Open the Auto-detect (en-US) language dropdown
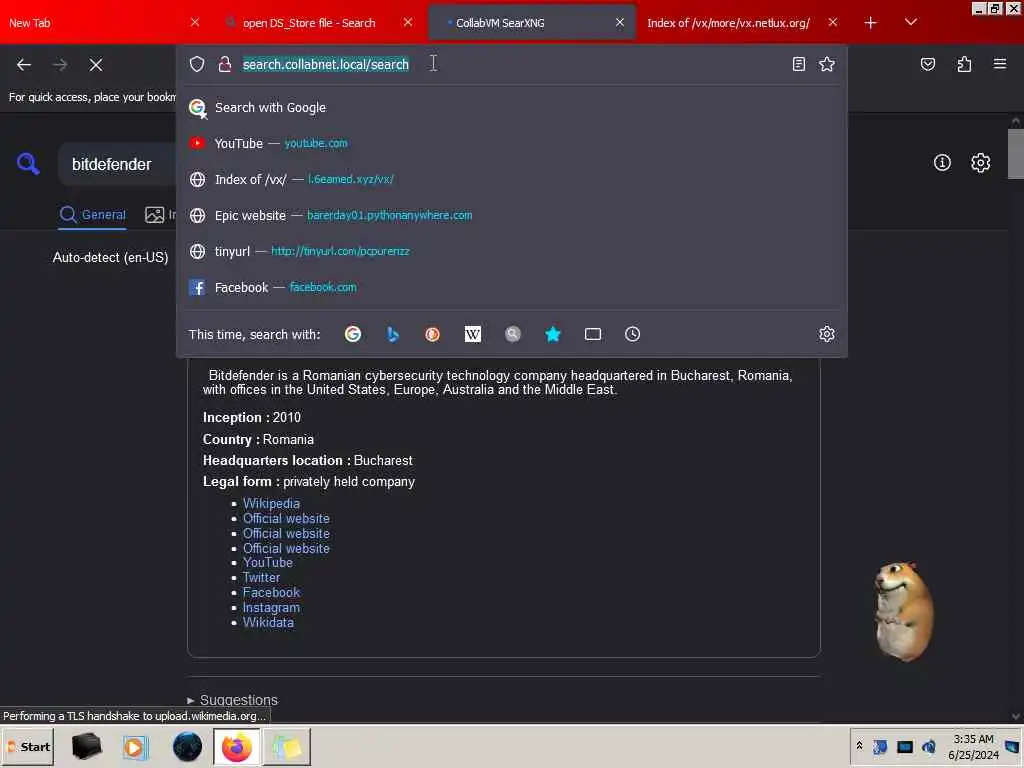This screenshot has width=1024, height=768. [x=110, y=257]
